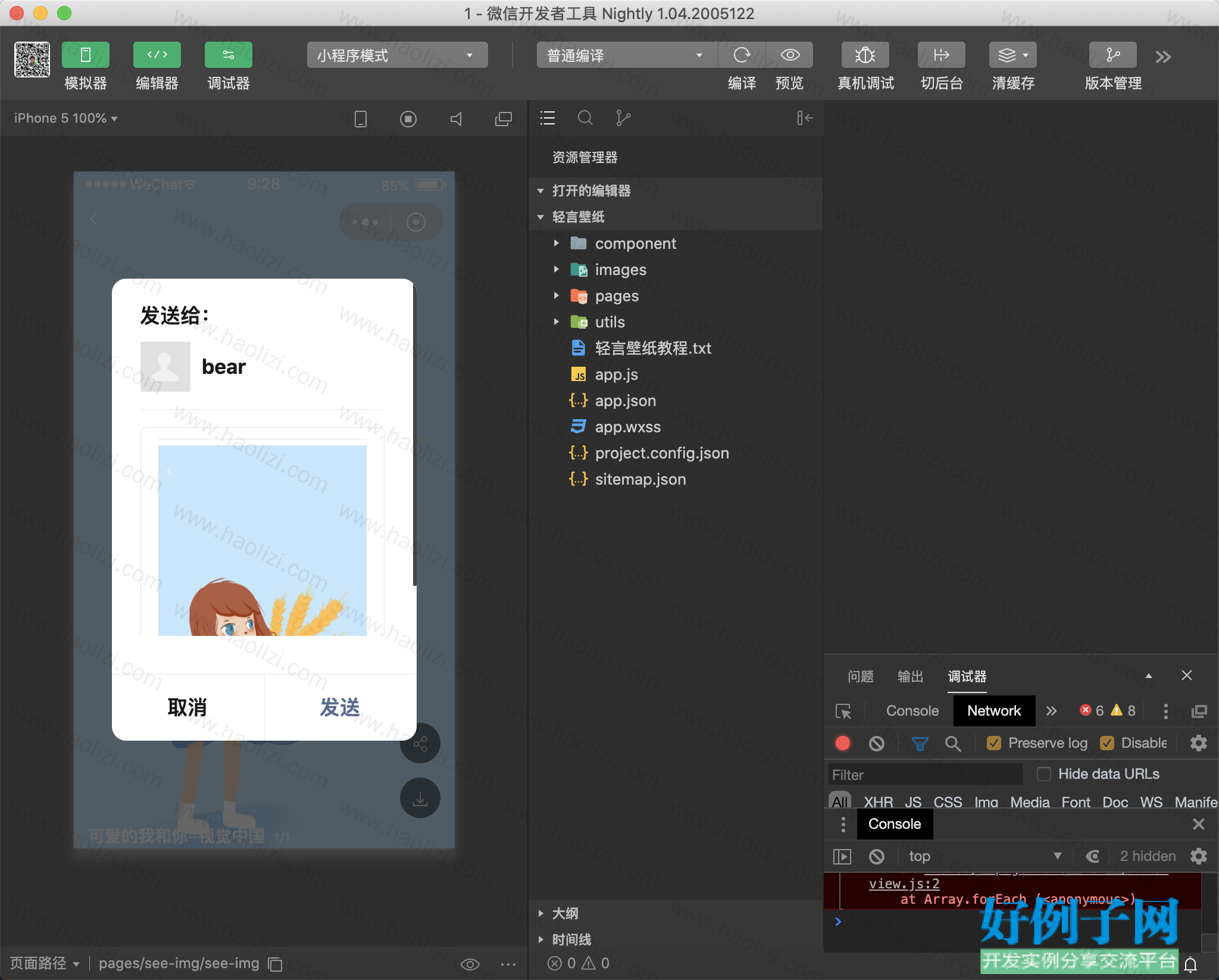Switch to the 调试器 tab
The height and width of the screenshot is (980, 1219).
click(x=967, y=676)
